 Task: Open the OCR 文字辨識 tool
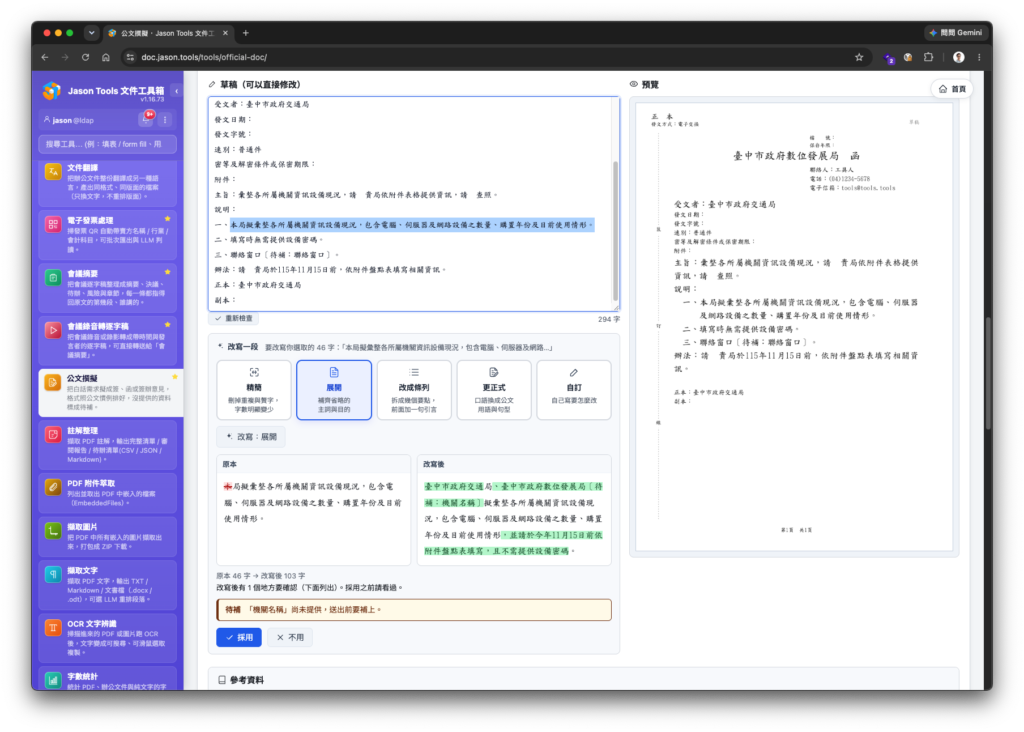coord(108,637)
